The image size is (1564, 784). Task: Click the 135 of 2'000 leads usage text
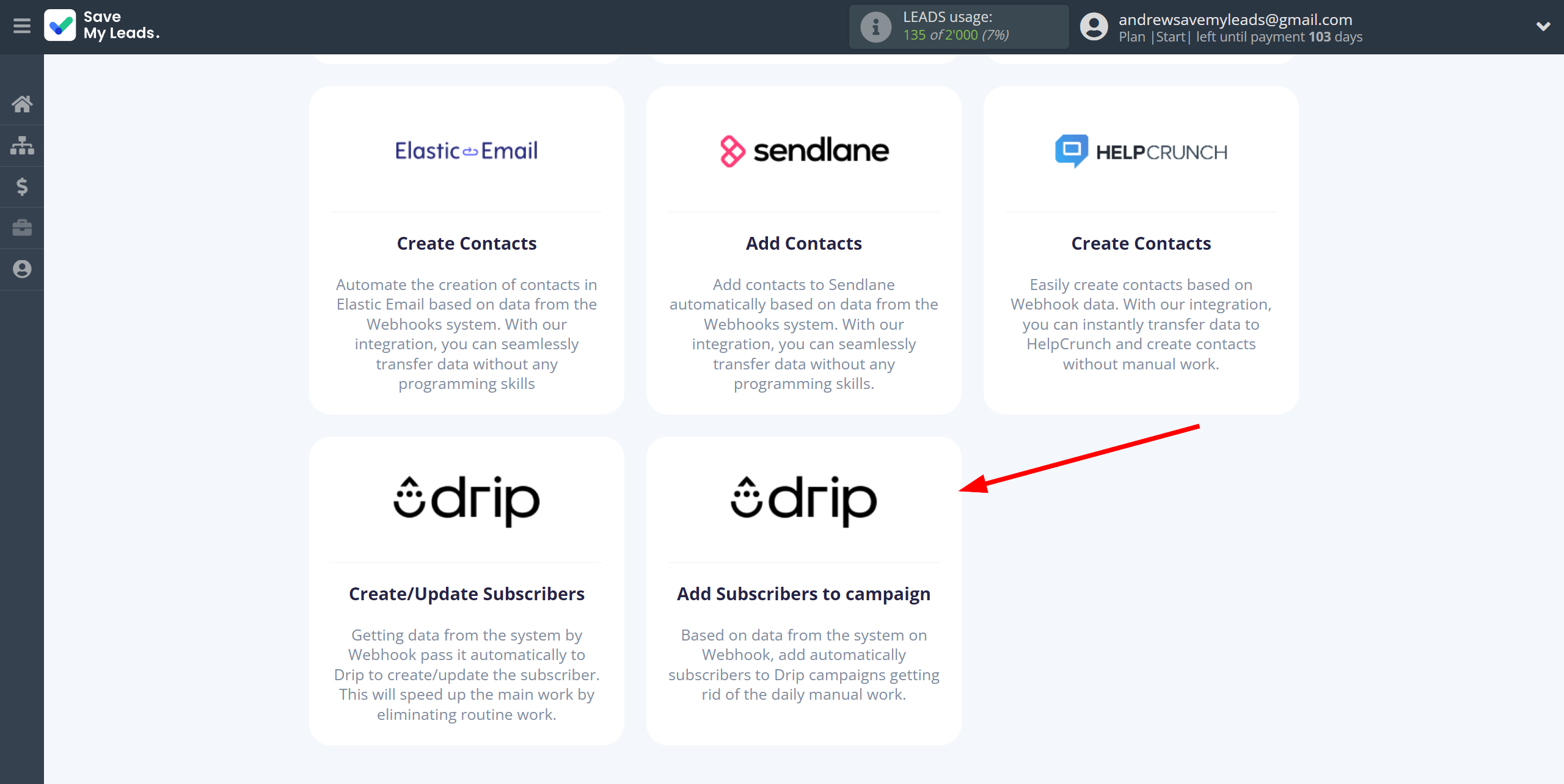[x=956, y=35]
